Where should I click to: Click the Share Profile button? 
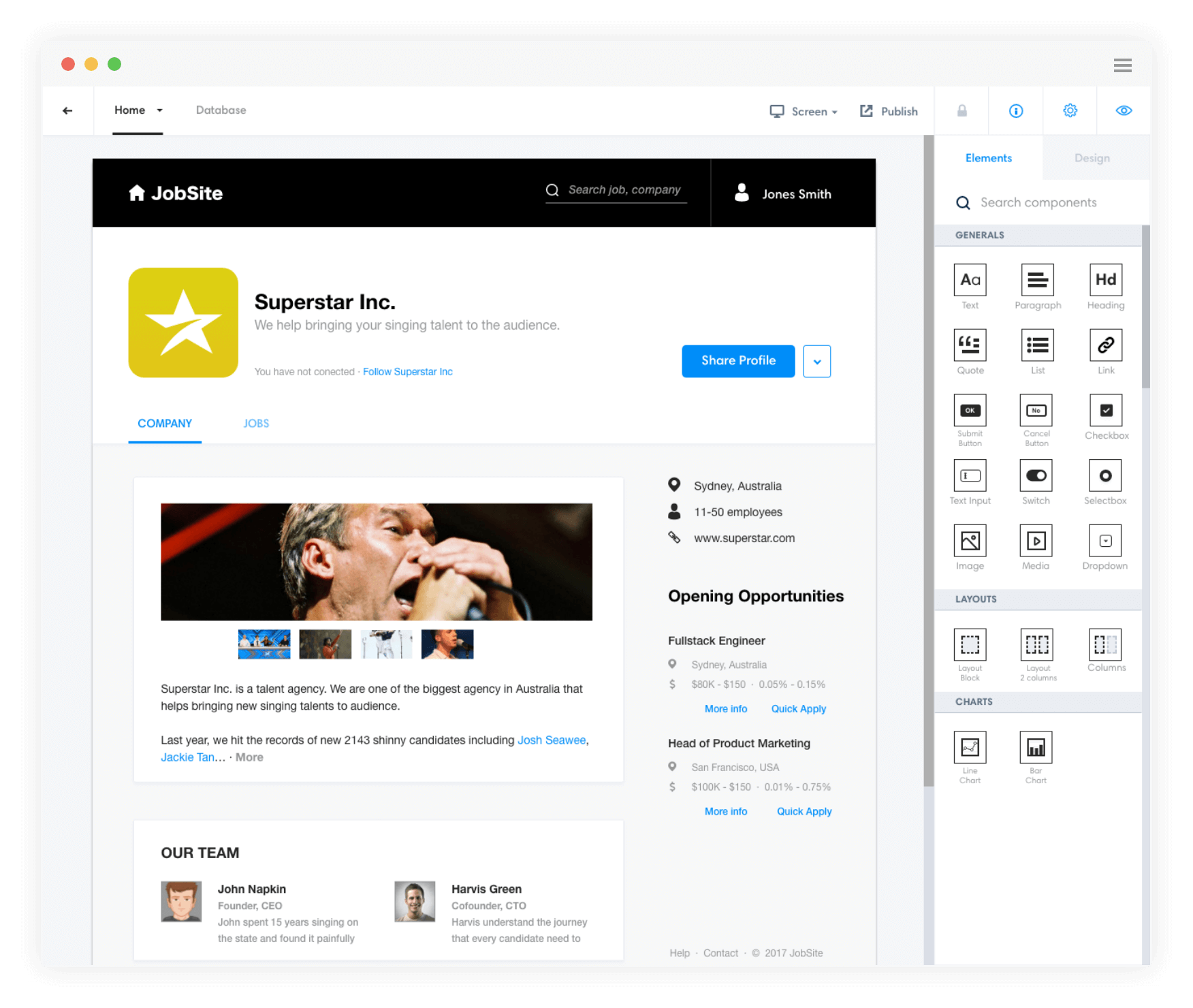(738, 361)
